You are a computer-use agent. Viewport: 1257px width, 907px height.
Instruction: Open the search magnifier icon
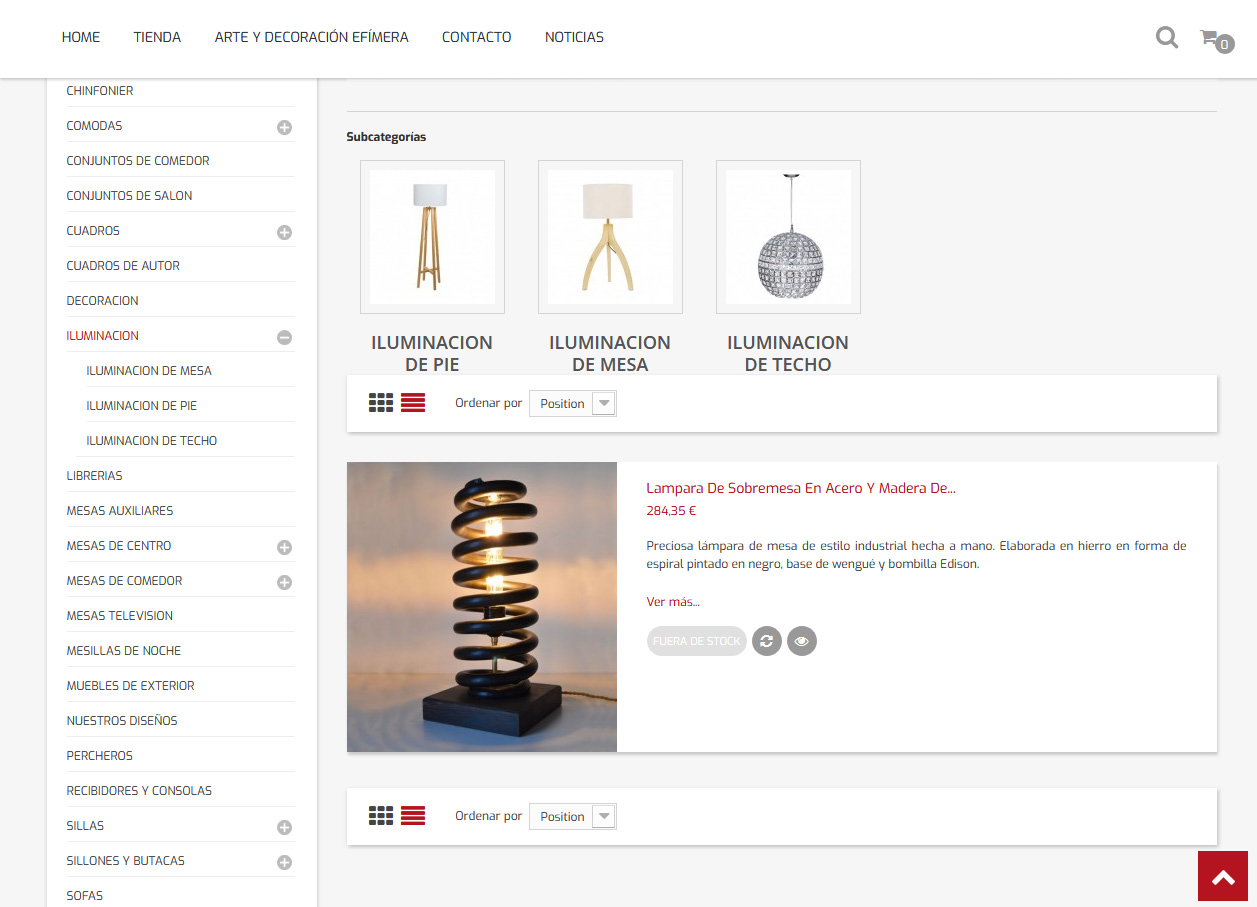(1166, 38)
